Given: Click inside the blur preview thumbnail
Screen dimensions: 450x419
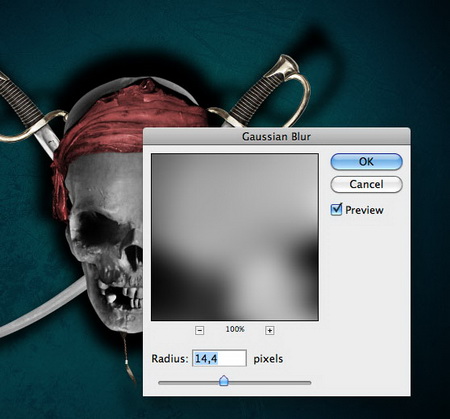Looking at the screenshot, I should pyautogui.click(x=235, y=237).
